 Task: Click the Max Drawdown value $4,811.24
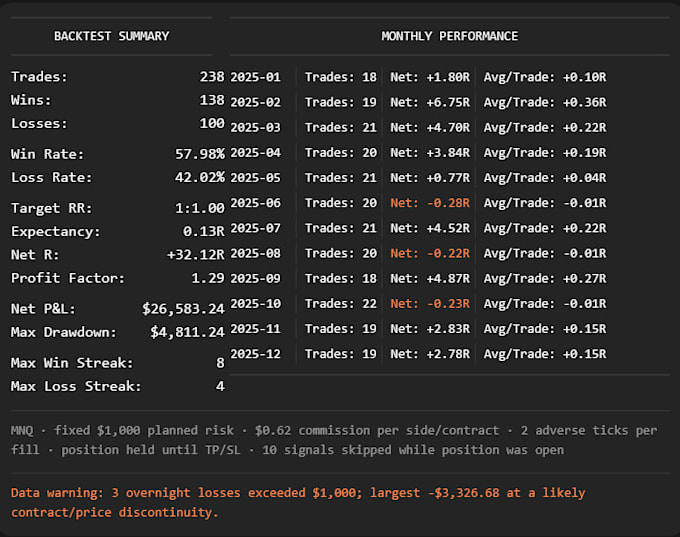tap(187, 332)
